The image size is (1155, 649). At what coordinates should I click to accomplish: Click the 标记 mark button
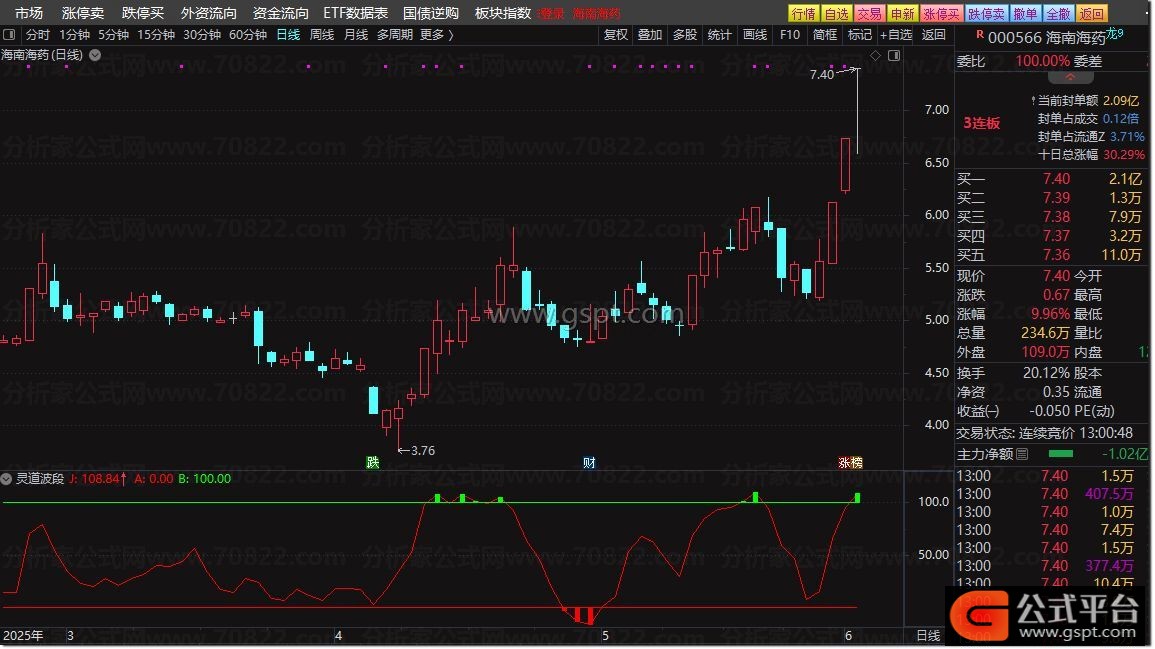click(860, 35)
